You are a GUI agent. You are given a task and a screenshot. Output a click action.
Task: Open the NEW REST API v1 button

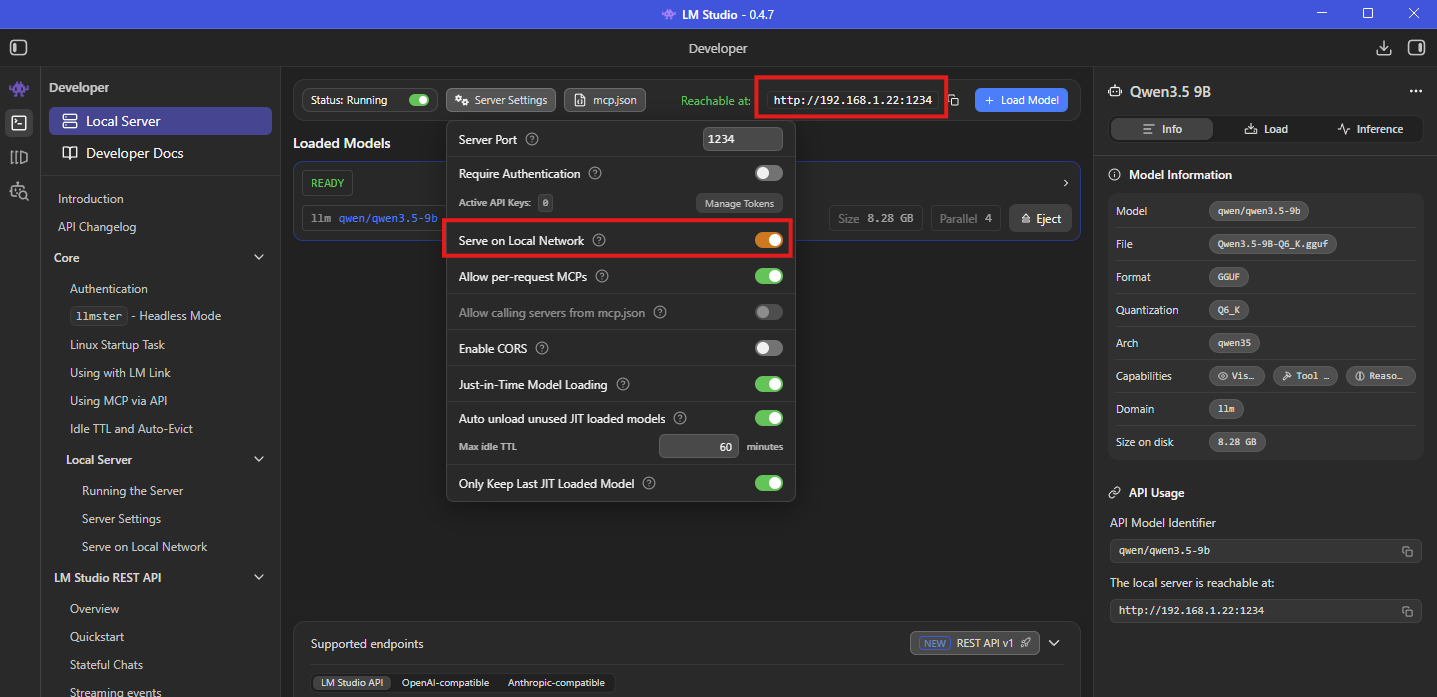pos(975,643)
